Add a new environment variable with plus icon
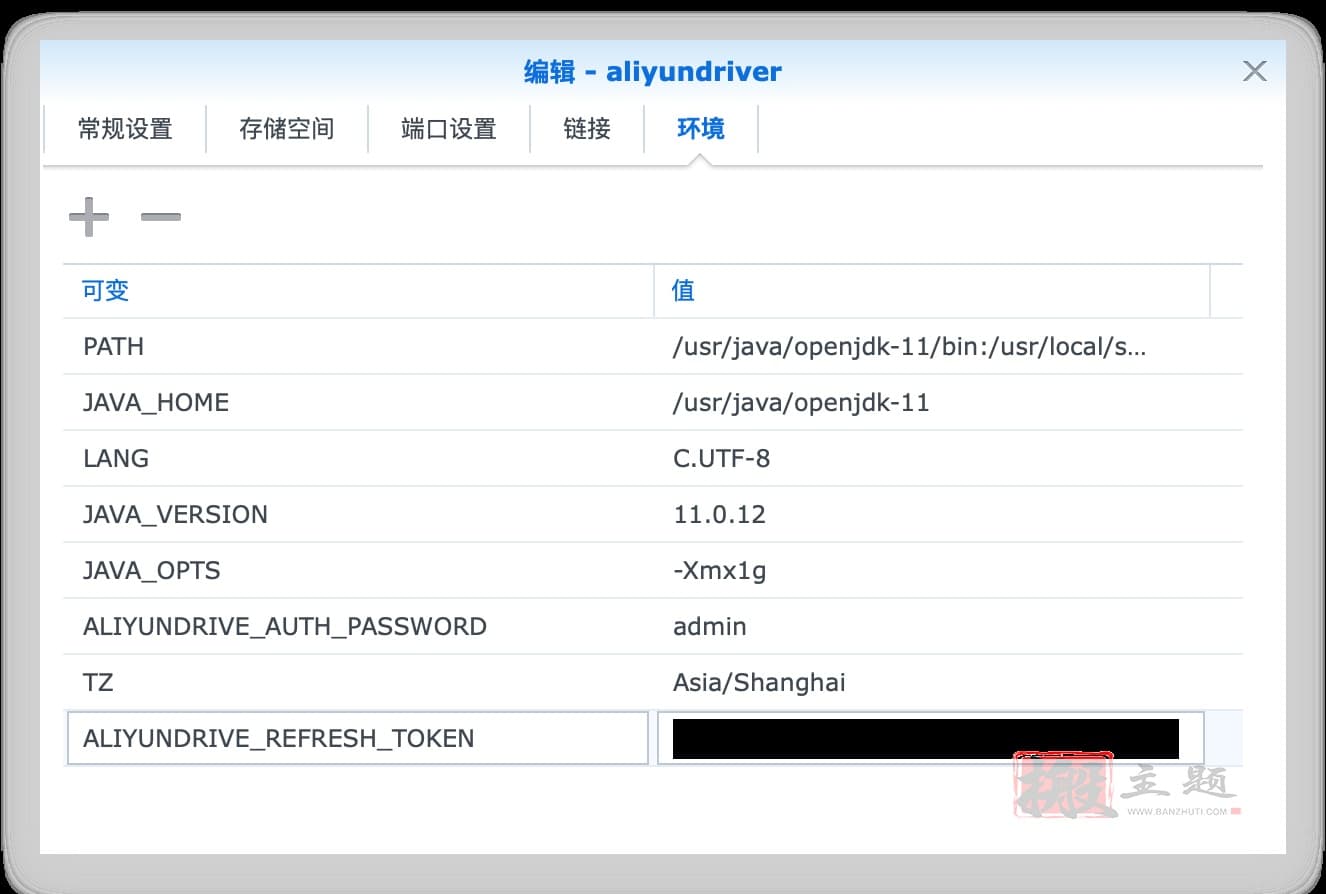 [89, 217]
